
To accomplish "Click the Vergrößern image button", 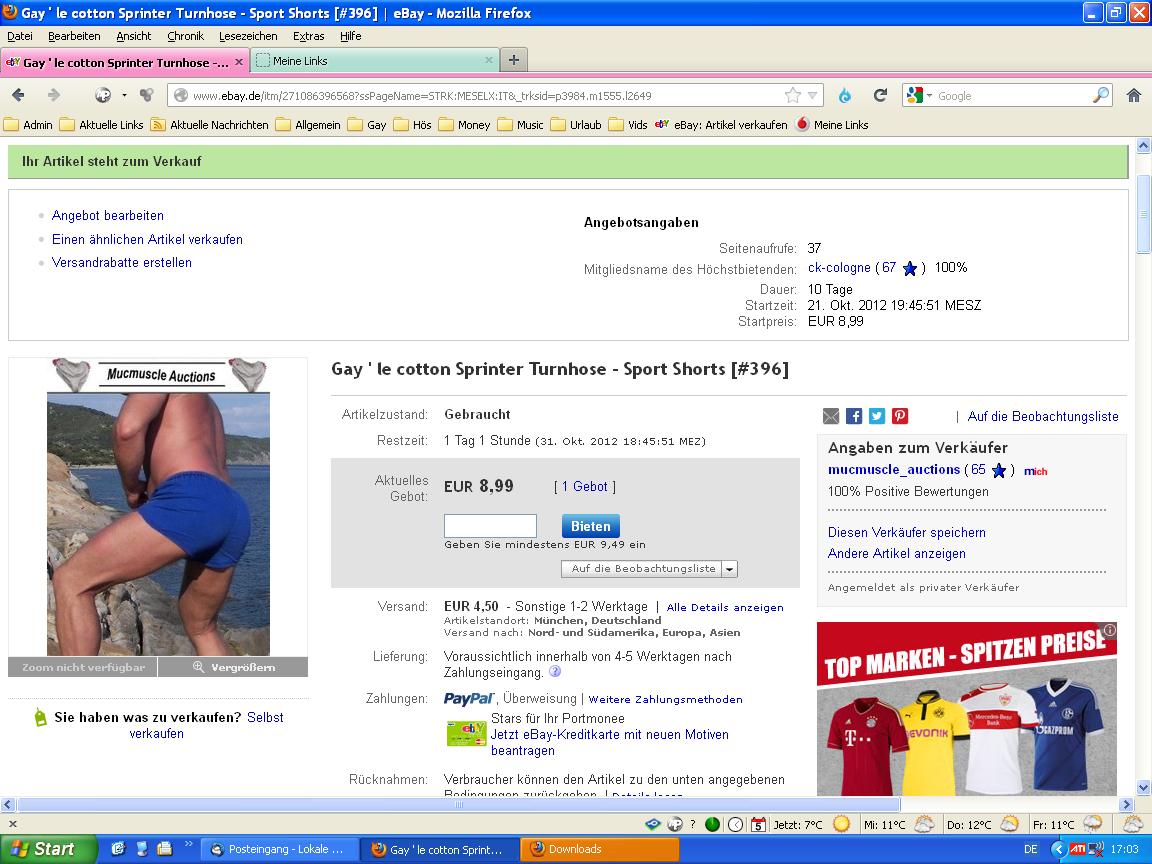I will pyautogui.click(x=234, y=667).
